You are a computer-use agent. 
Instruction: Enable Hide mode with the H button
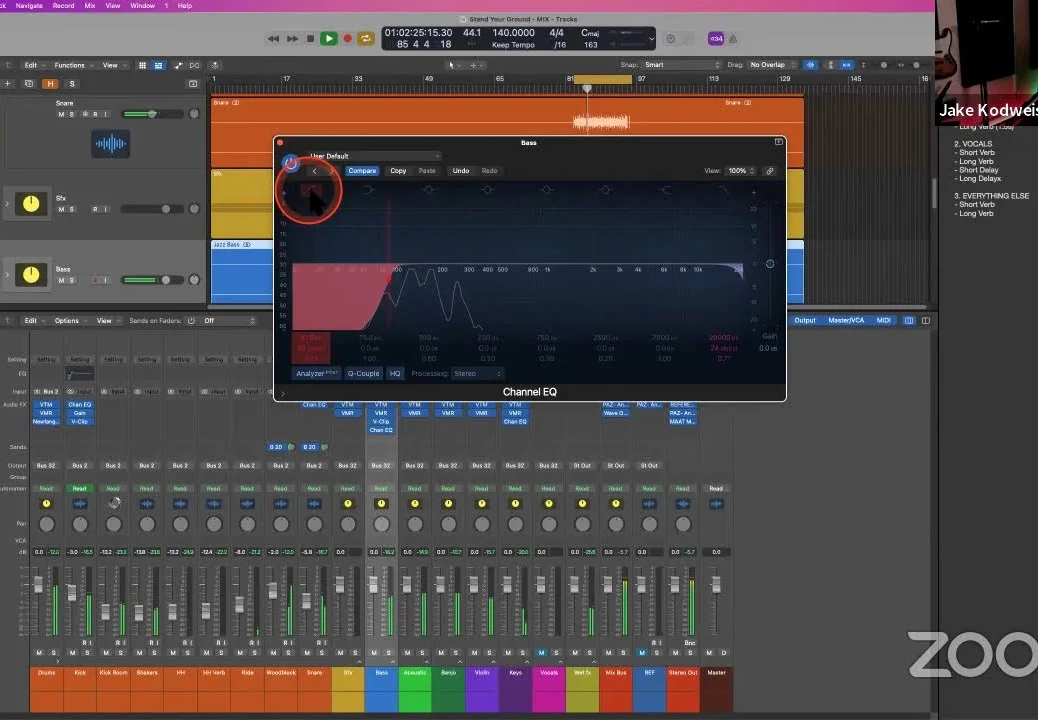tap(50, 84)
